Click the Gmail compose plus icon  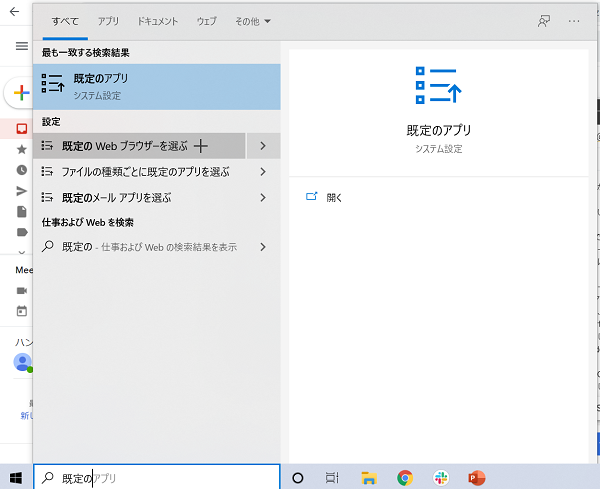pyautogui.click(x=18, y=93)
